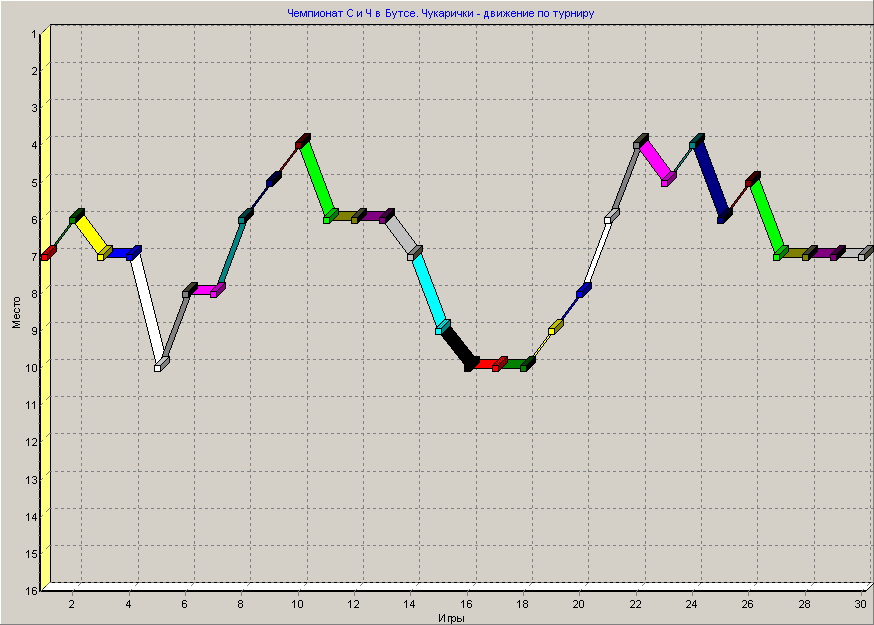Viewport: 874px width, 625px height.
Task: Select the thick dark blue segment after game 24
Action: coord(711,178)
